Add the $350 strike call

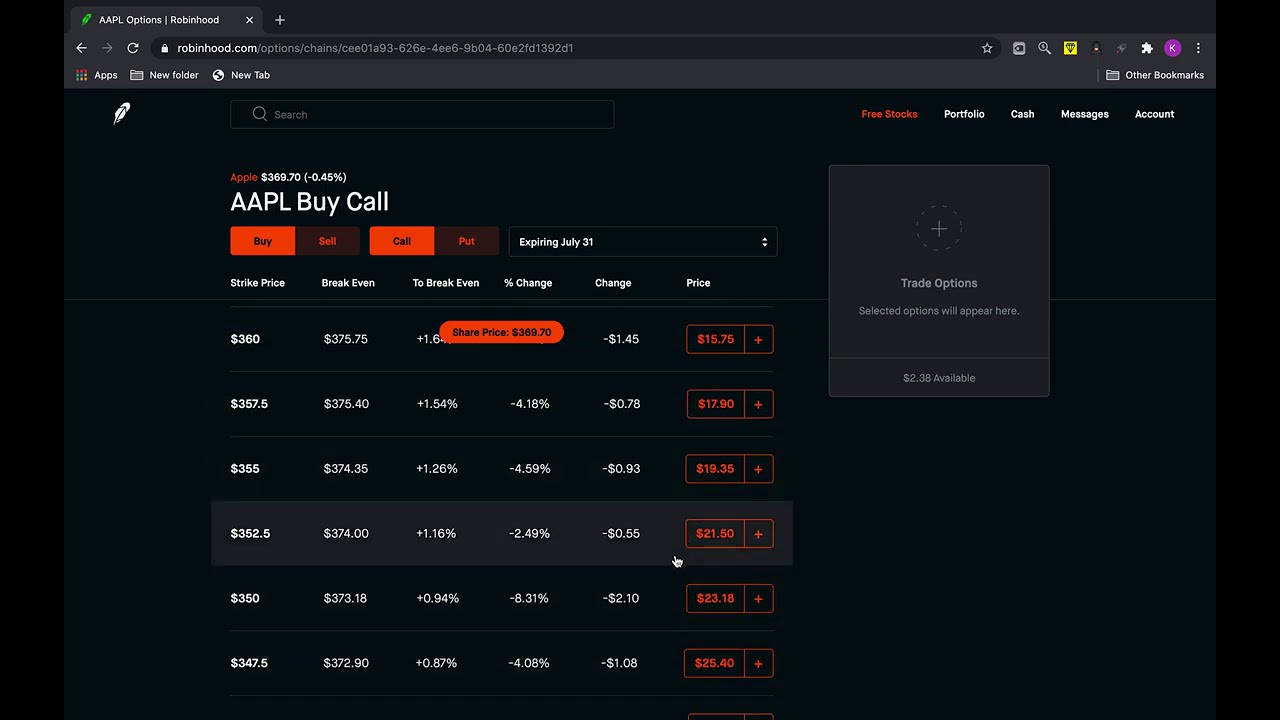pos(758,598)
